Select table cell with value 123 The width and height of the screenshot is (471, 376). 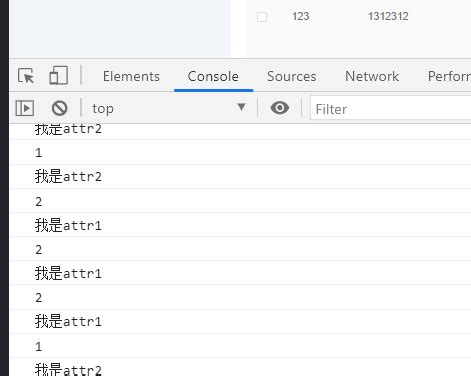click(x=300, y=16)
